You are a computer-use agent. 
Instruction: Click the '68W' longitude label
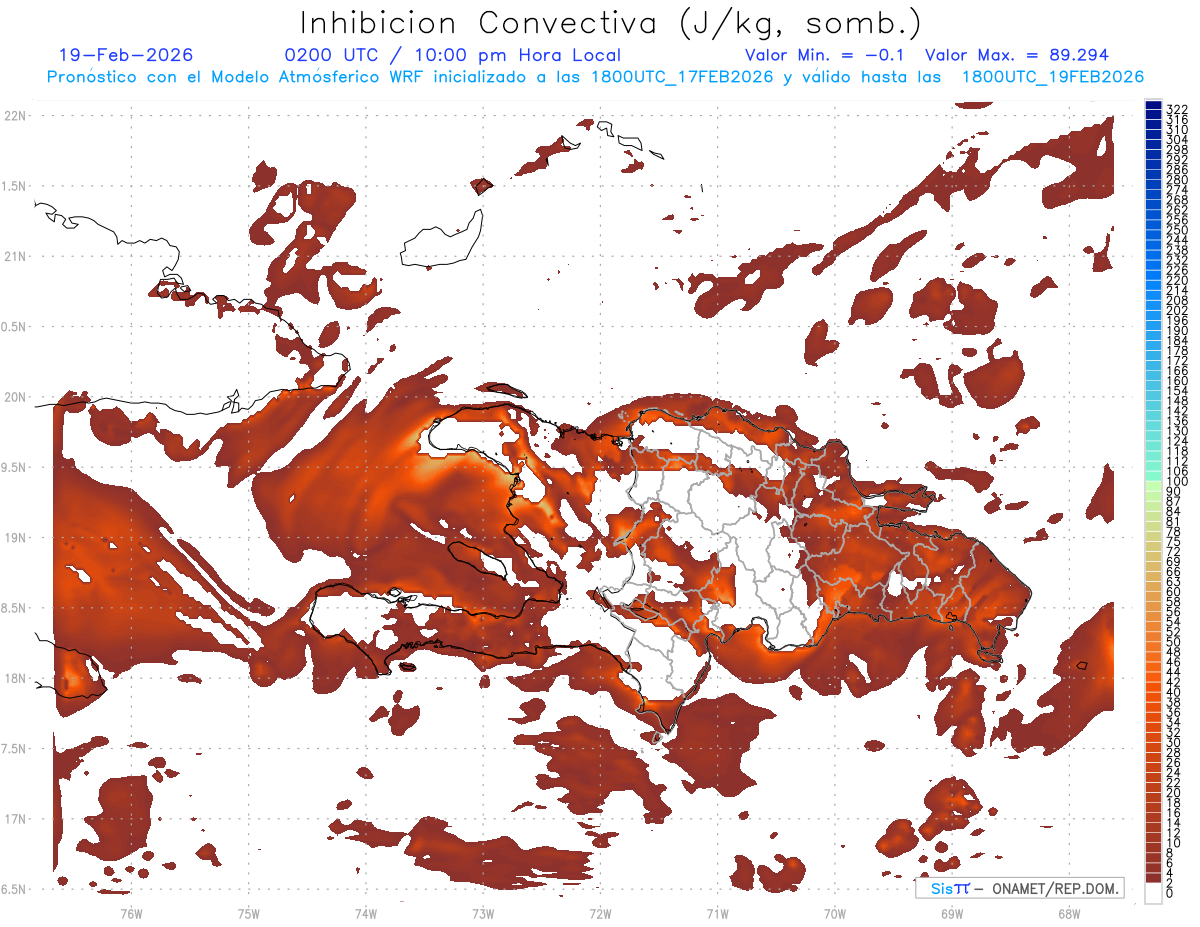tap(1068, 913)
